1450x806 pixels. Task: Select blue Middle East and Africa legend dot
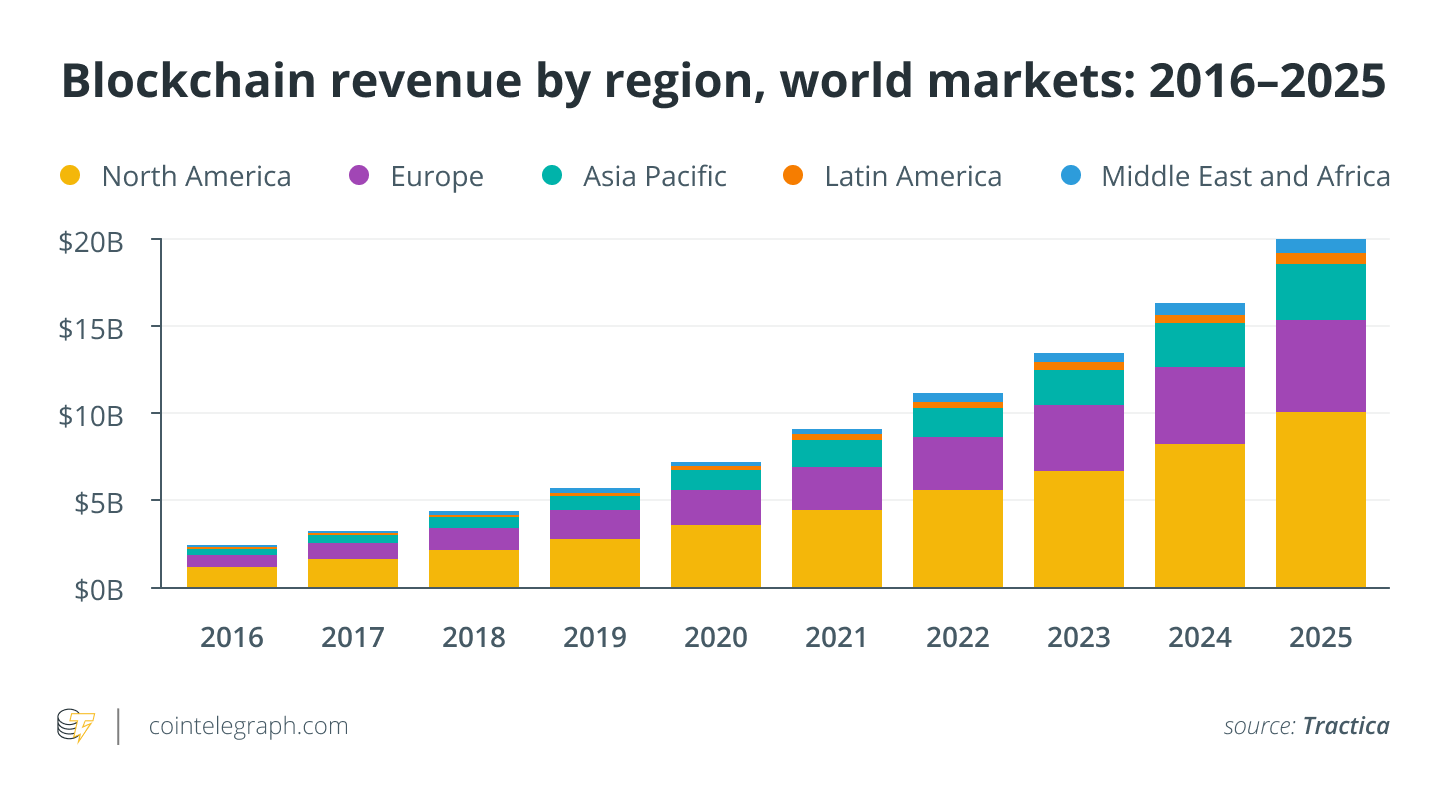[1069, 176]
